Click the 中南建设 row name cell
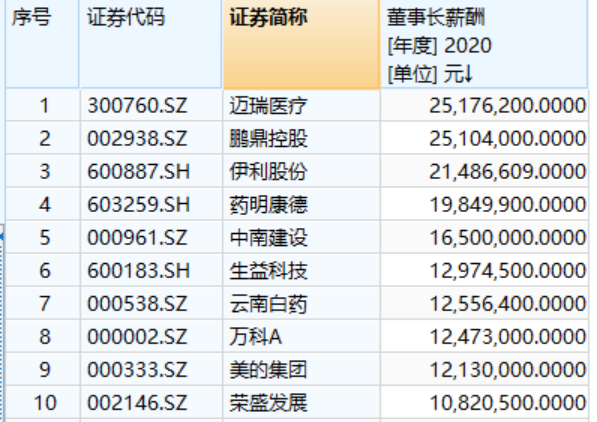The image size is (597, 422). 302,238
